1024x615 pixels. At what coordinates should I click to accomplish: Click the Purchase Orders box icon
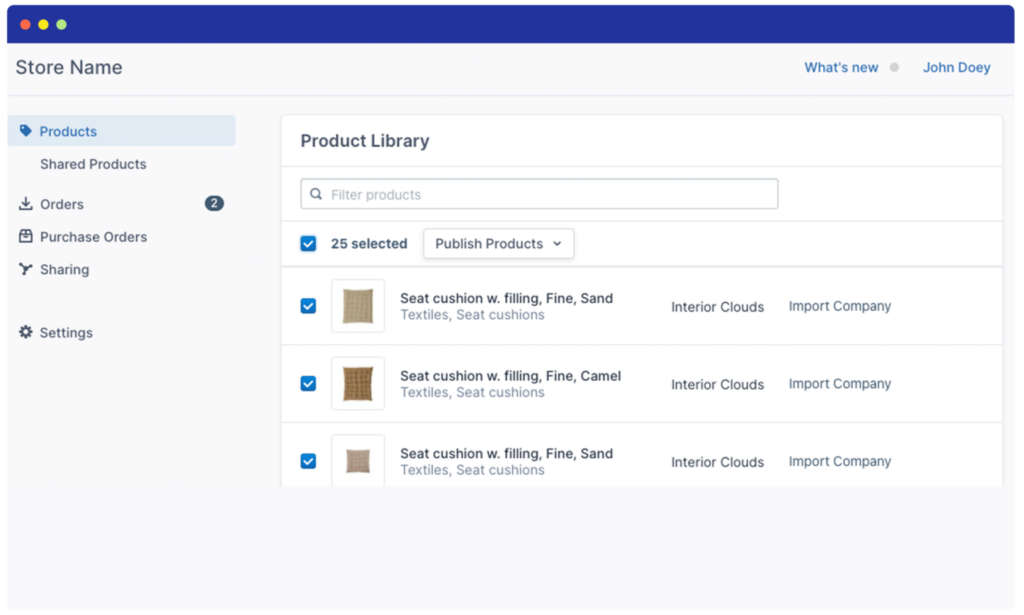tap(25, 236)
